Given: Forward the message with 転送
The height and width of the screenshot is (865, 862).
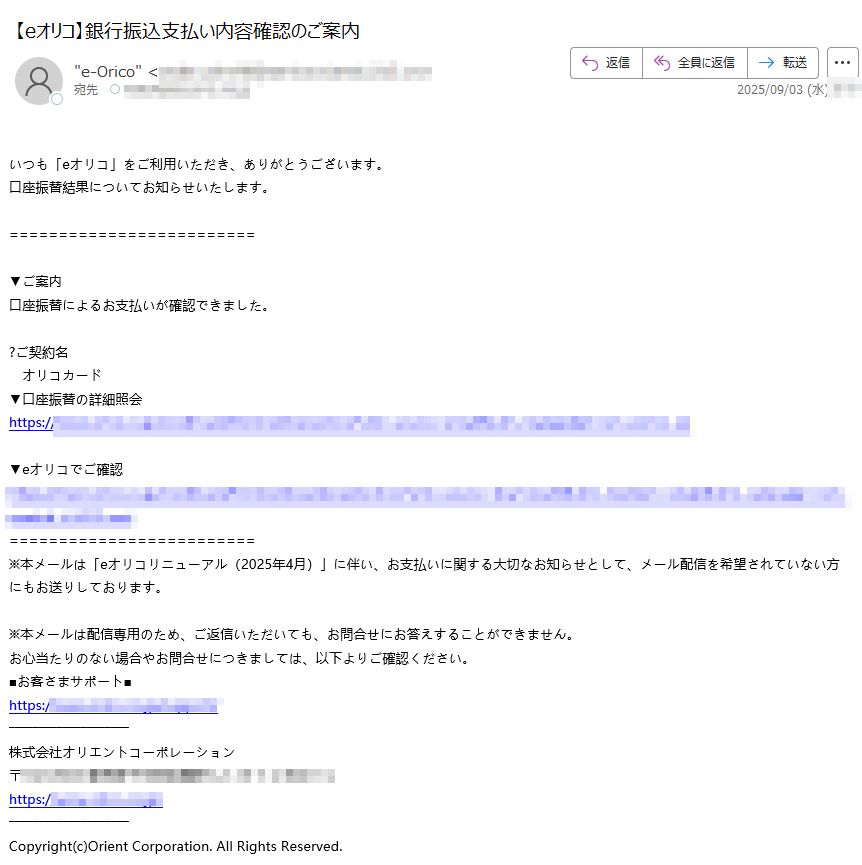Looking at the screenshot, I should pos(783,63).
